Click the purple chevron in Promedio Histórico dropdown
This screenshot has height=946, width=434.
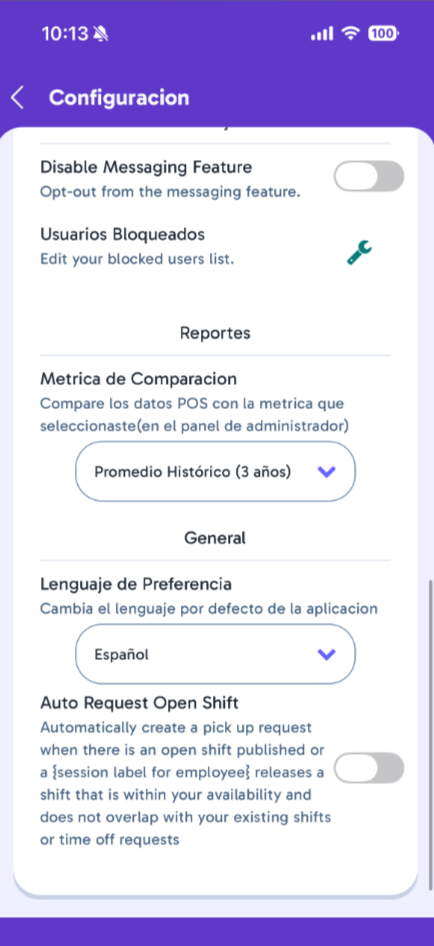pos(326,472)
